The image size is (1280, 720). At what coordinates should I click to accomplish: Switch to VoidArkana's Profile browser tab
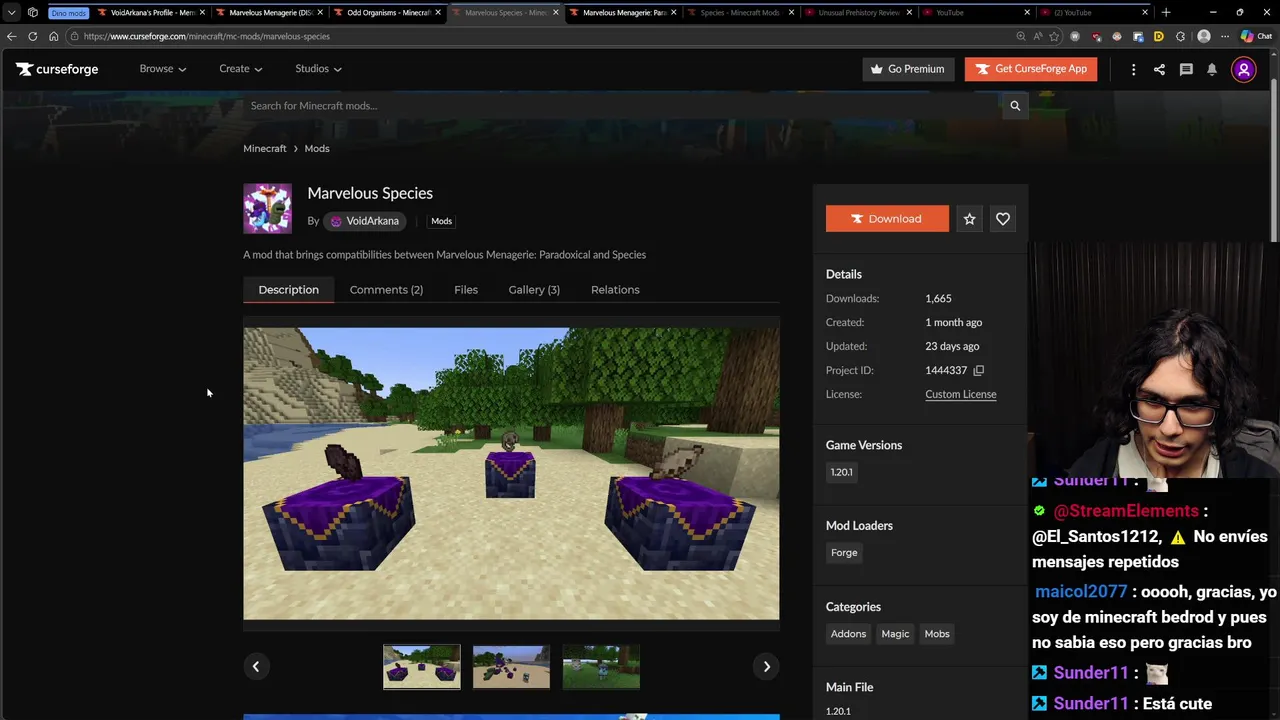coord(152,12)
